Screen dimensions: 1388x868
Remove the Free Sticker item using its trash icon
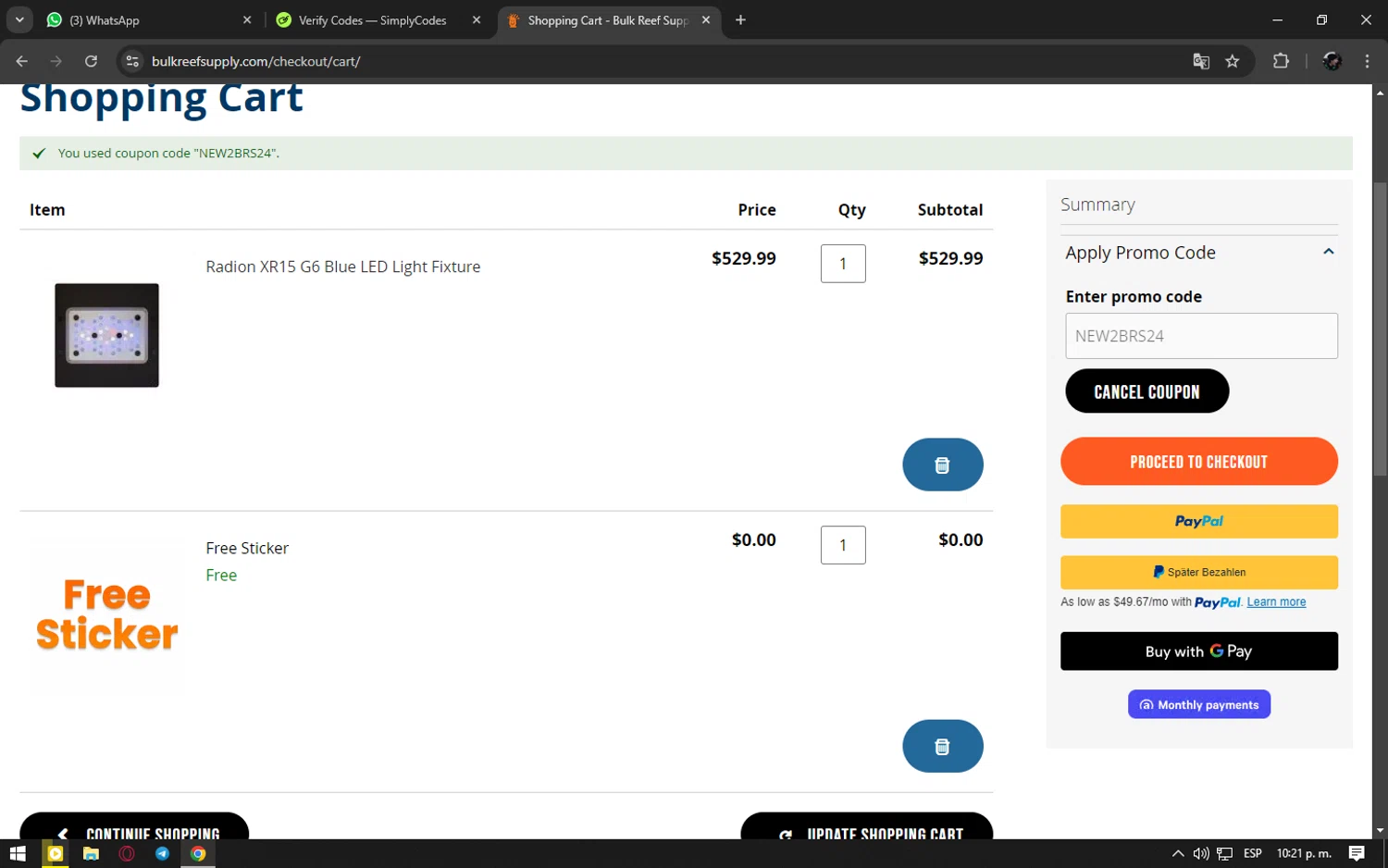(x=942, y=746)
